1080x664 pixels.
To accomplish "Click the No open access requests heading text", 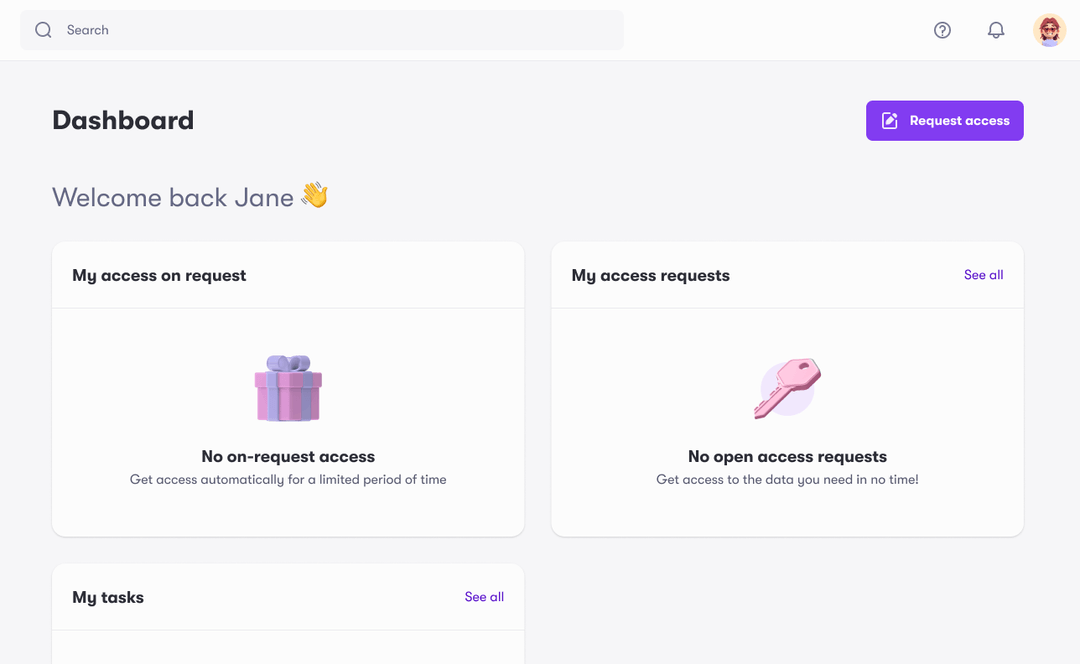I will pos(787,456).
